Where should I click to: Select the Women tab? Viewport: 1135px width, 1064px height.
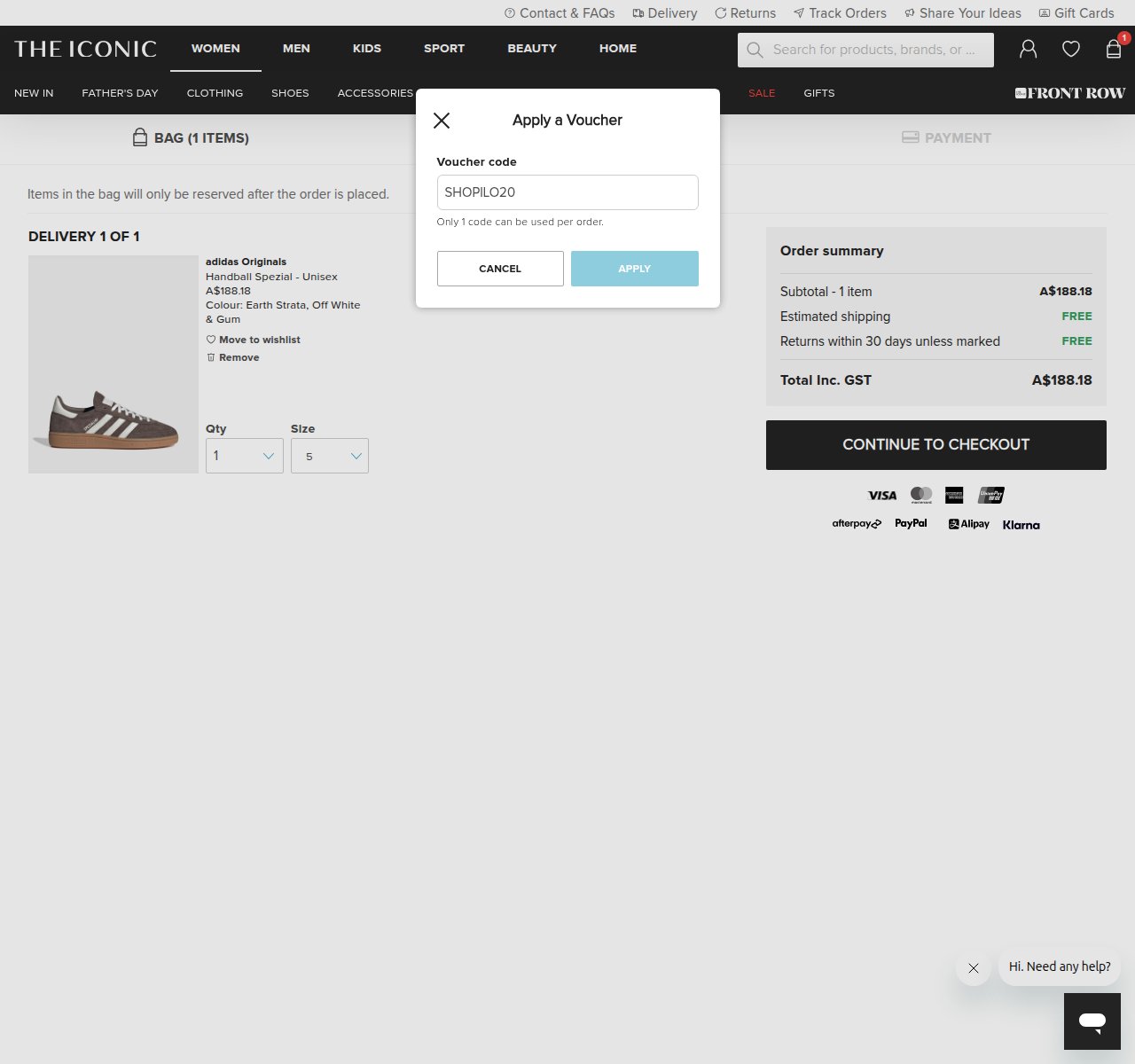[x=215, y=49]
